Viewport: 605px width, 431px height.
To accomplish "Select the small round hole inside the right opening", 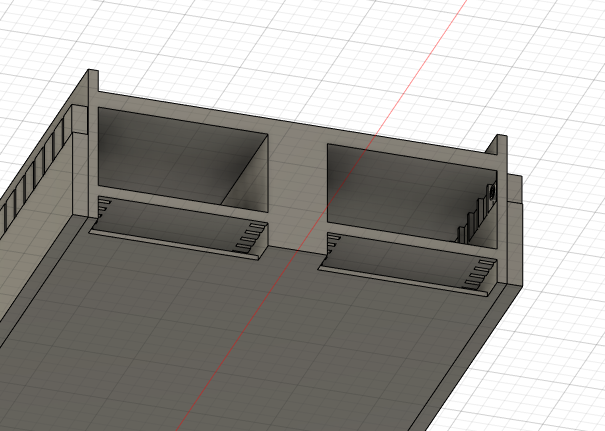I will pos(493,193).
